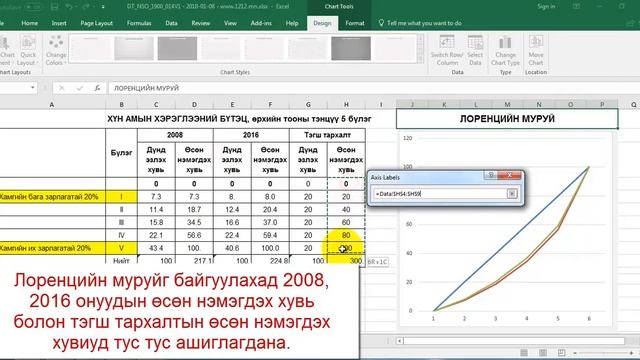Switch to the Review tab
This screenshot has height=360, width=640.
click(200, 23)
